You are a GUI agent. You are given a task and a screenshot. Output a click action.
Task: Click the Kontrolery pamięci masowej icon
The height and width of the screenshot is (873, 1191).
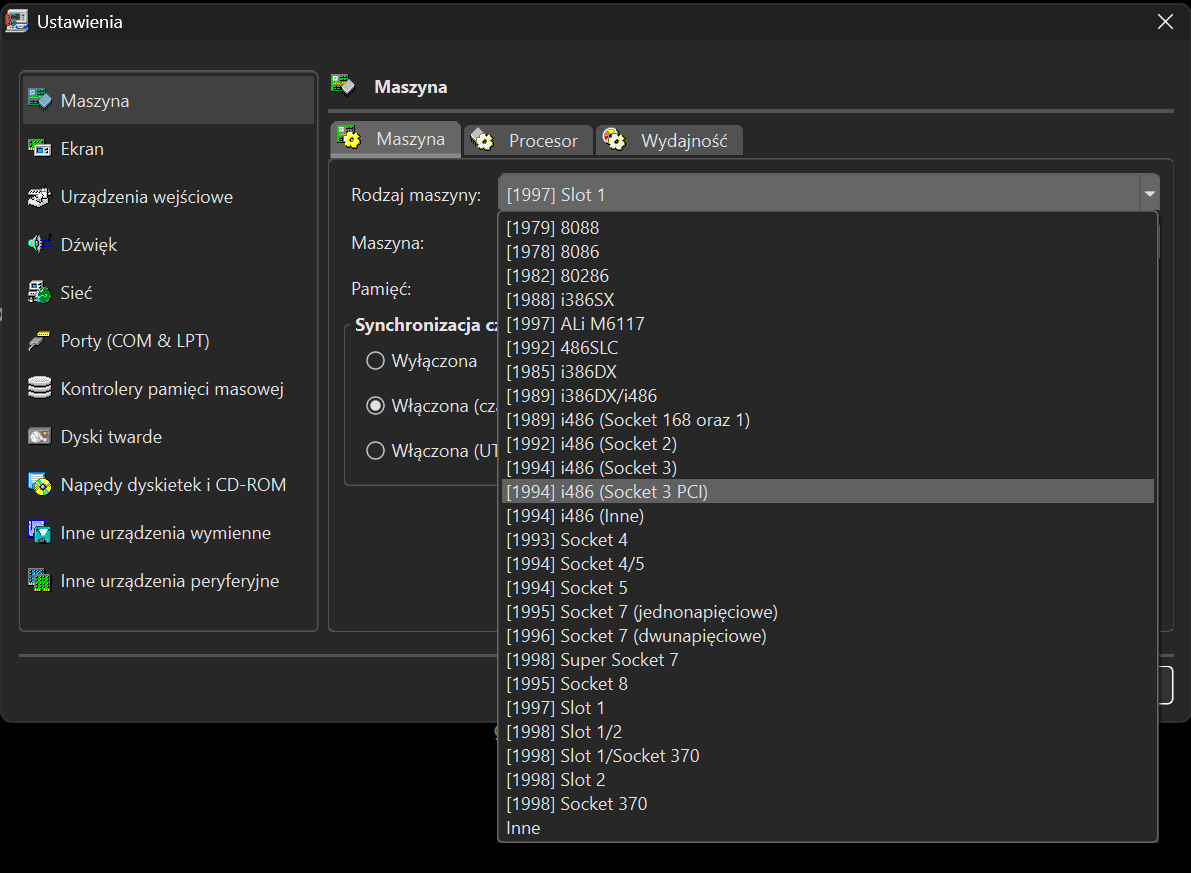(x=39, y=387)
